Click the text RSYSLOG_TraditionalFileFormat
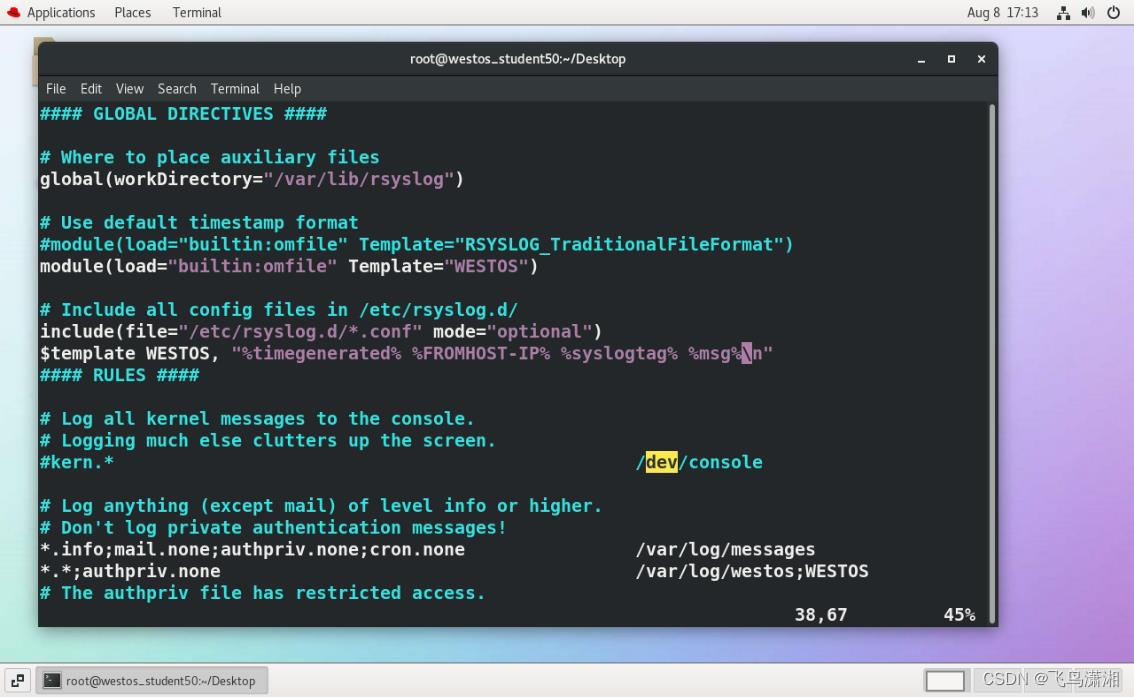This screenshot has height=697, width=1134. click(x=619, y=244)
